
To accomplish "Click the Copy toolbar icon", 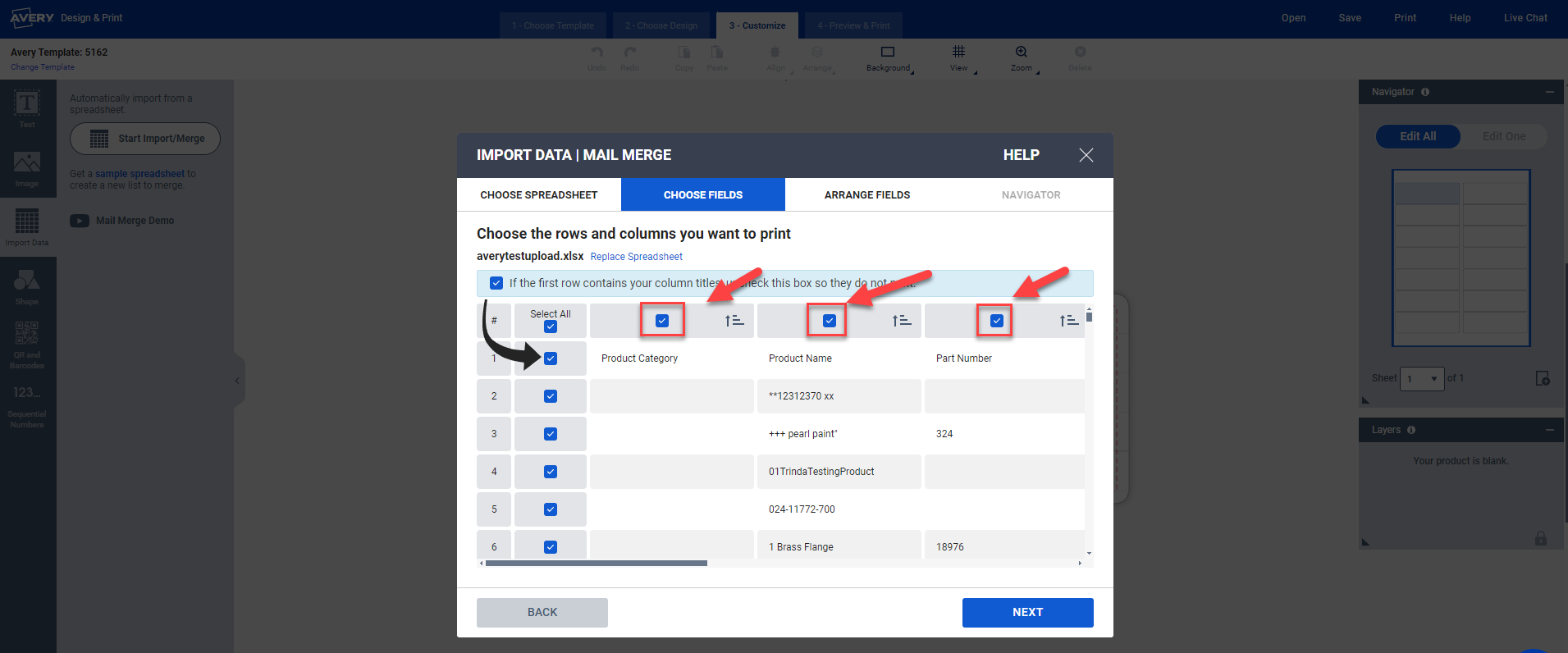I will [x=684, y=57].
